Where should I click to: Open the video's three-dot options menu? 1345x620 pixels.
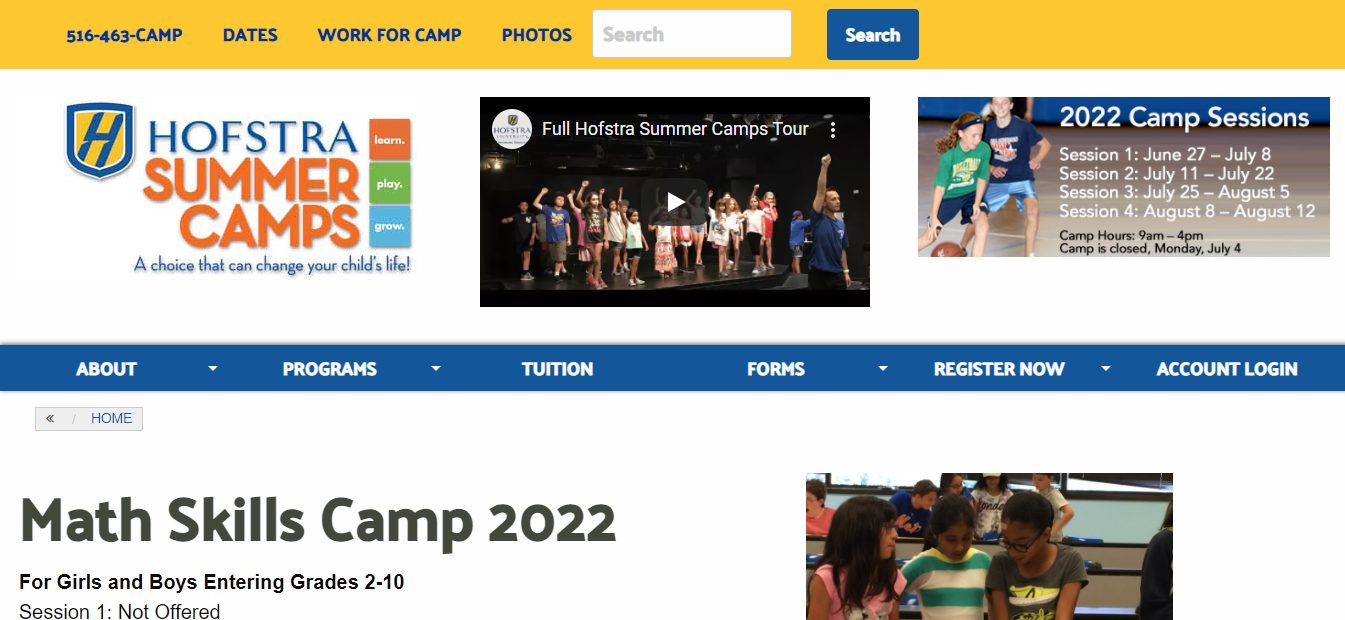click(x=832, y=129)
